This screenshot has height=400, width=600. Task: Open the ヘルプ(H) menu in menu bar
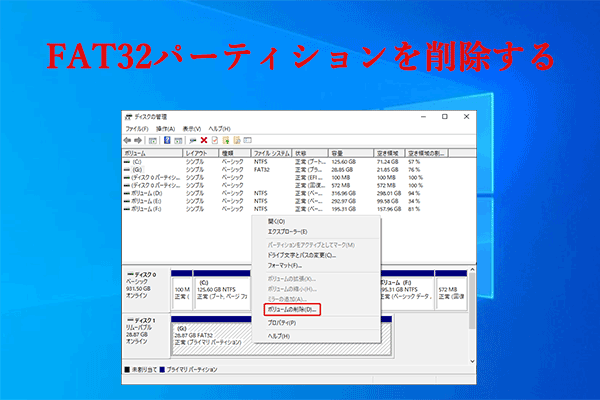pyautogui.click(x=219, y=129)
